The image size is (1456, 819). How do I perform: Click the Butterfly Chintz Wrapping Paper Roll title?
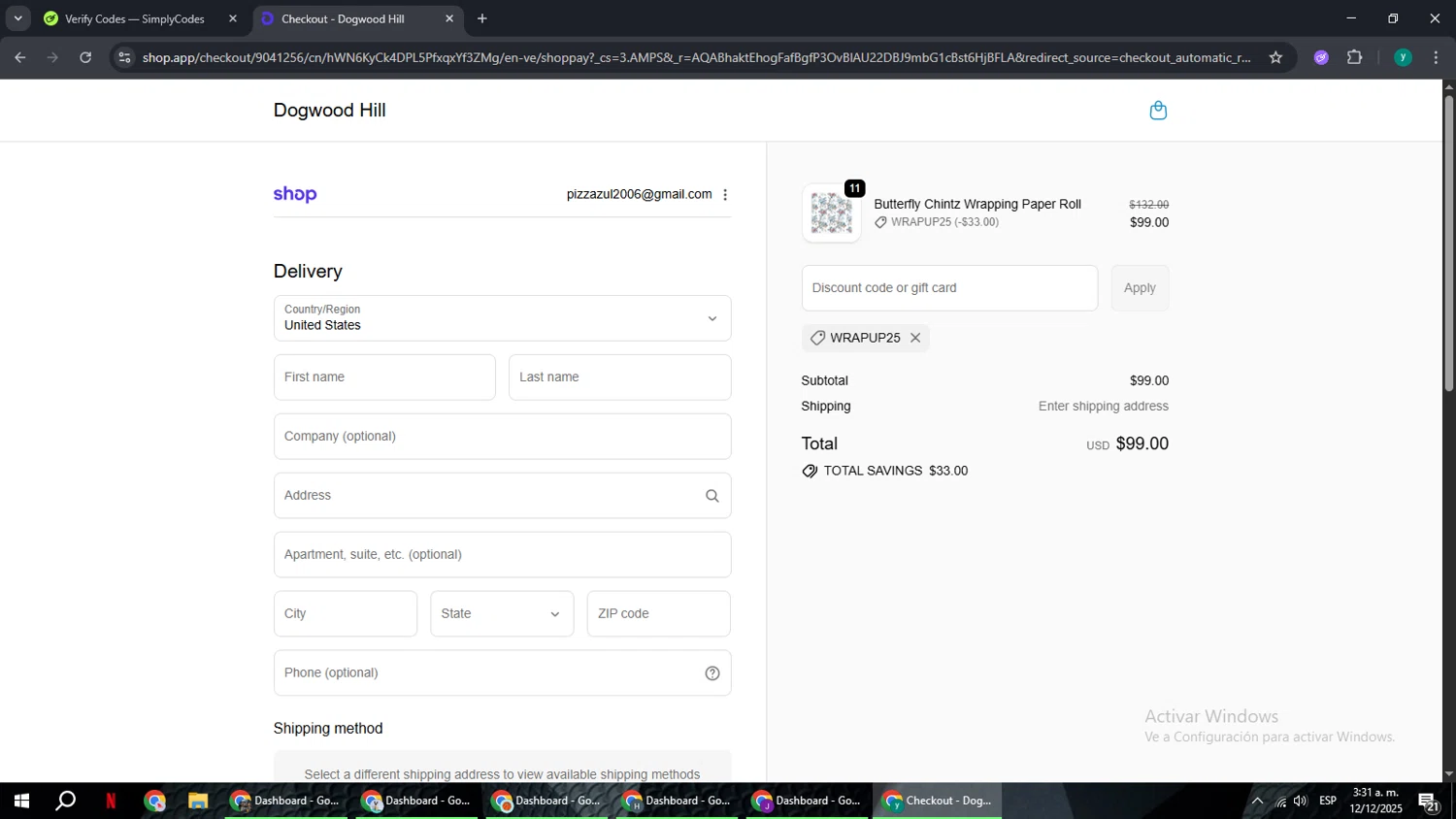click(977, 204)
